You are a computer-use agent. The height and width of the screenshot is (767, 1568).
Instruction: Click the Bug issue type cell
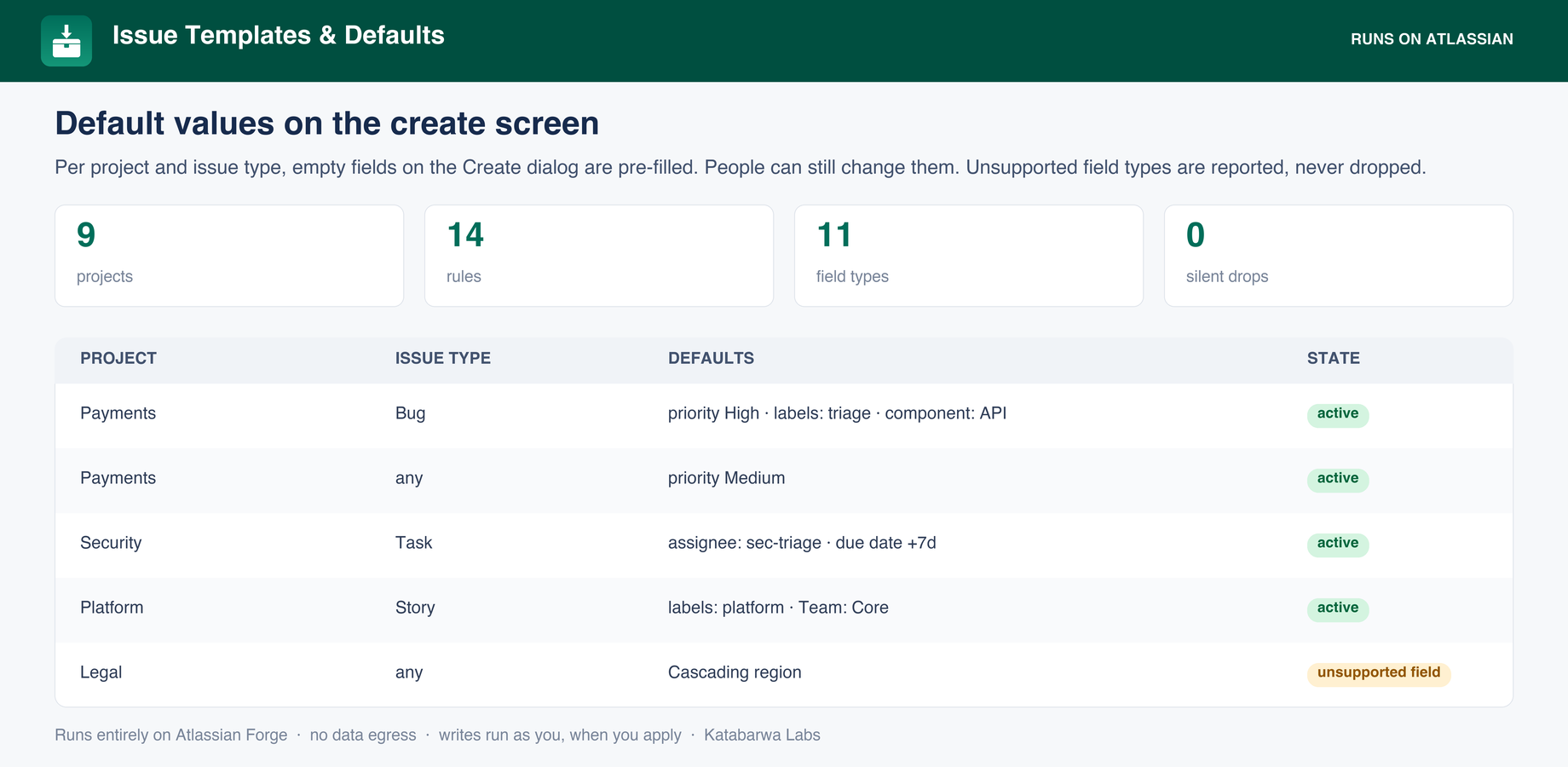tap(410, 413)
